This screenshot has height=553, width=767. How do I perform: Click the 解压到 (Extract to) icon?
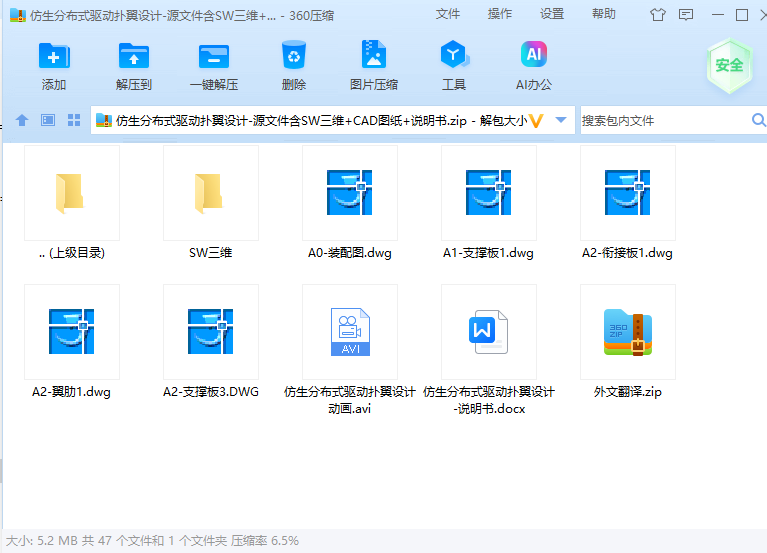click(134, 56)
